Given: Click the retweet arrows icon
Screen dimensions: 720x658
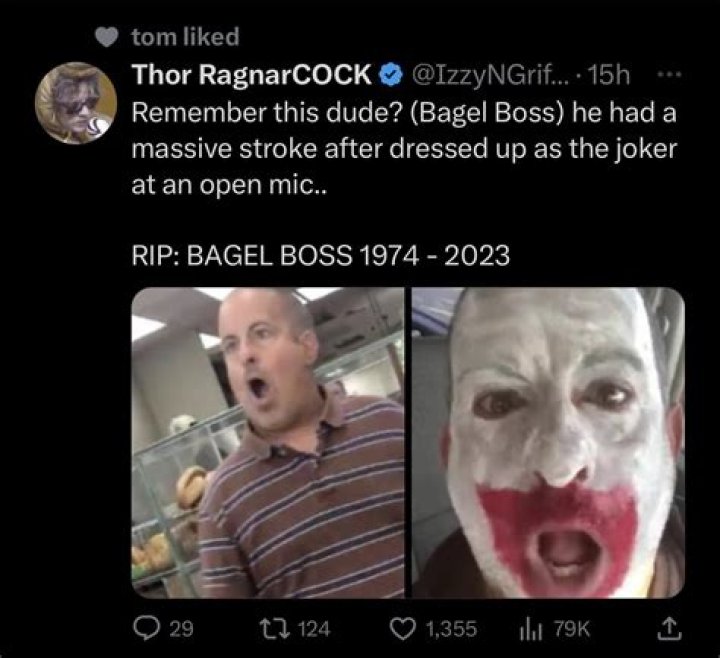Looking at the screenshot, I should click(281, 627).
